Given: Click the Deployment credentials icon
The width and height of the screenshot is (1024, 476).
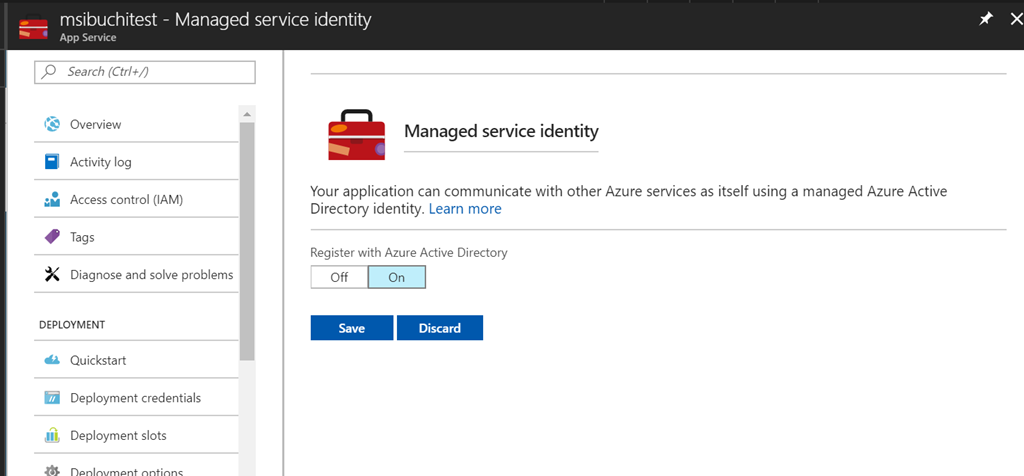Looking at the screenshot, I should click(52, 398).
